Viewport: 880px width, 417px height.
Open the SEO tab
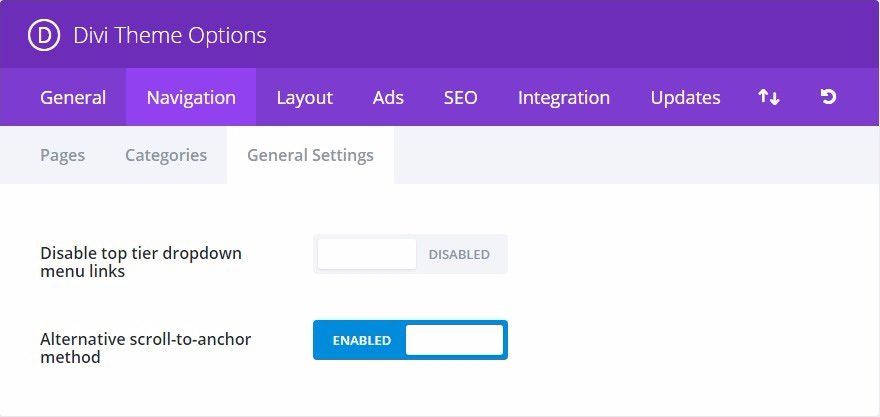(x=461, y=97)
